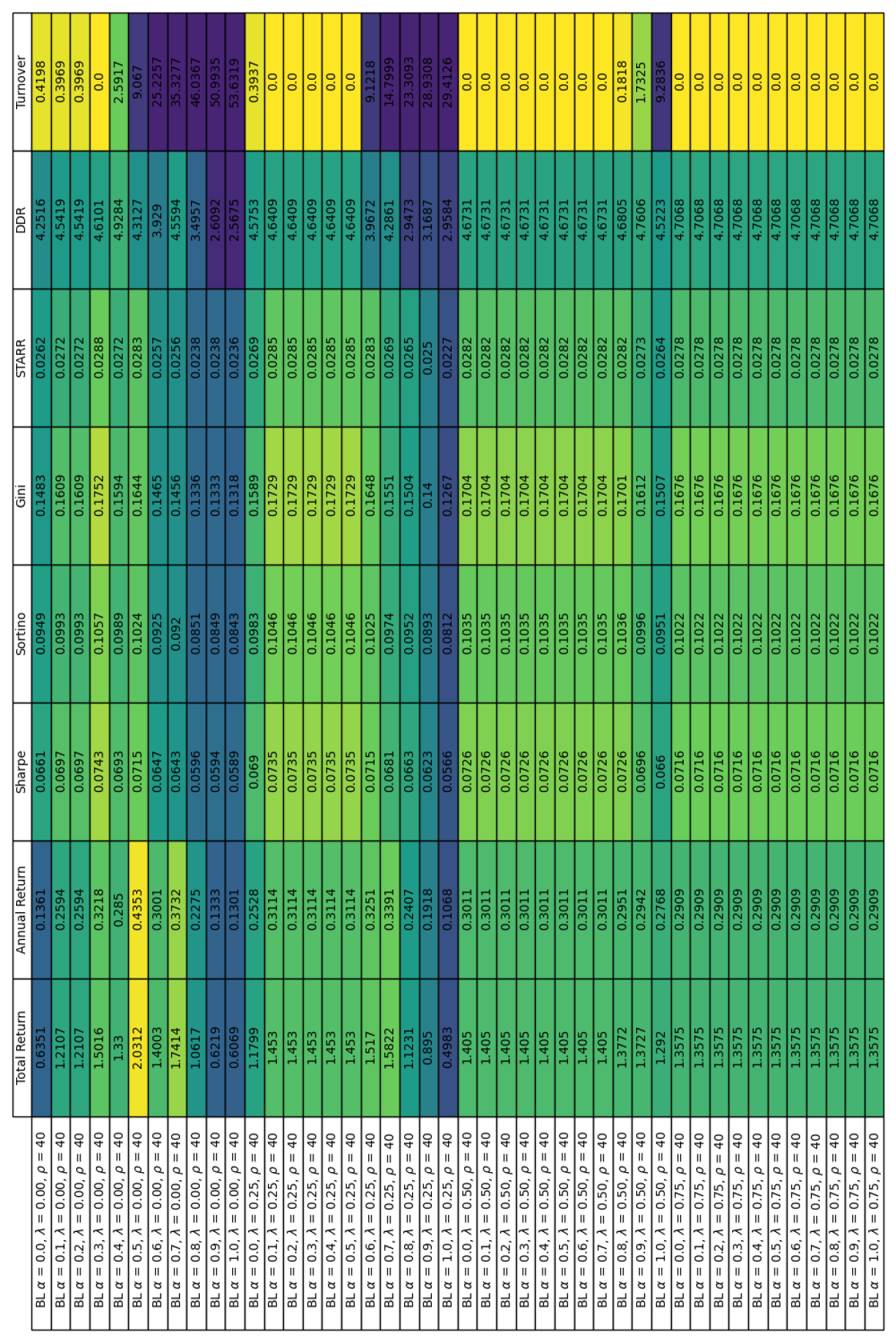Select row label BL α = 0.0, λ = 0.00, ρ = 40
The width and height of the screenshot is (896, 1344).
[x=42, y=1223]
